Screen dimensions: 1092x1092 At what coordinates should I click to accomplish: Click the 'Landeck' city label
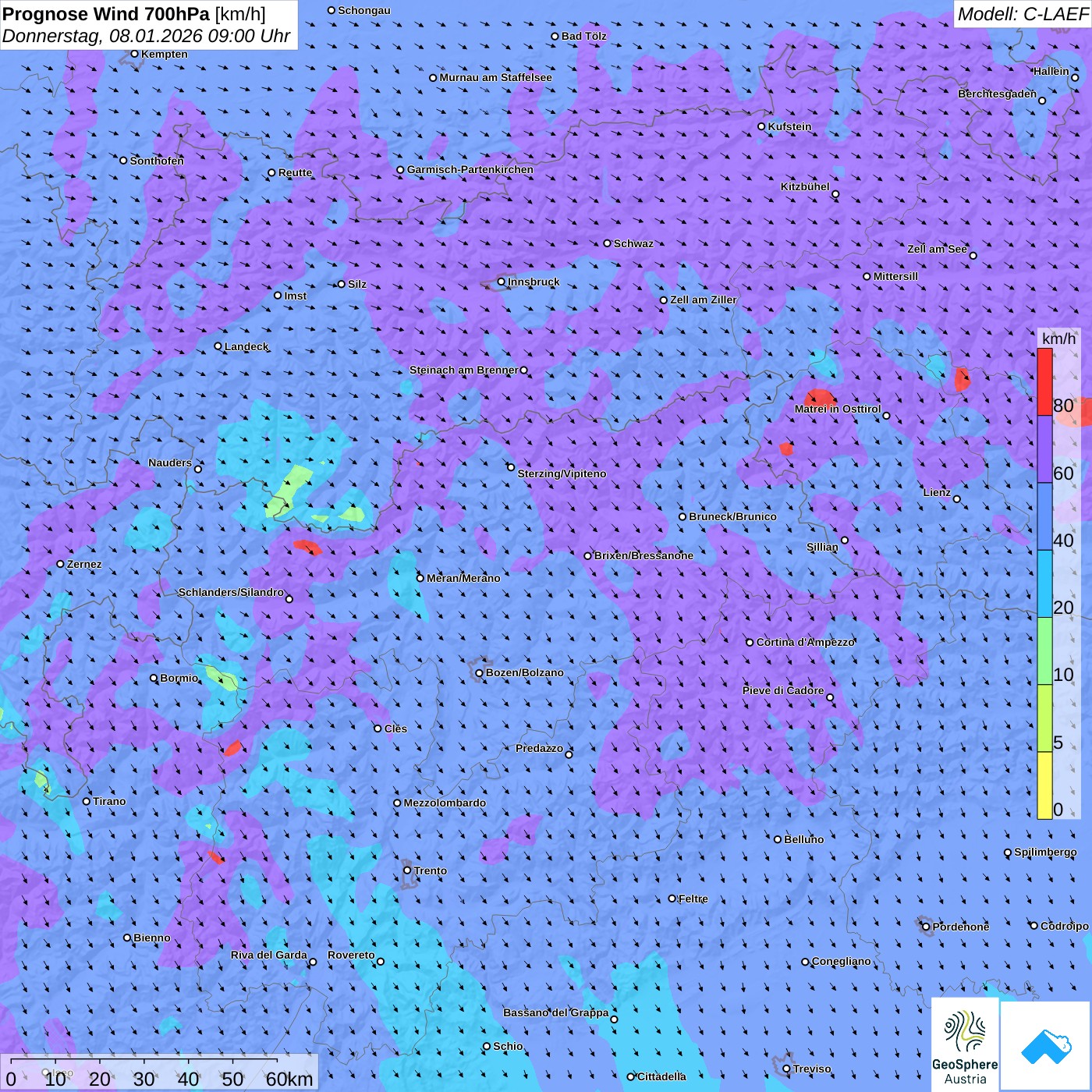point(246,346)
